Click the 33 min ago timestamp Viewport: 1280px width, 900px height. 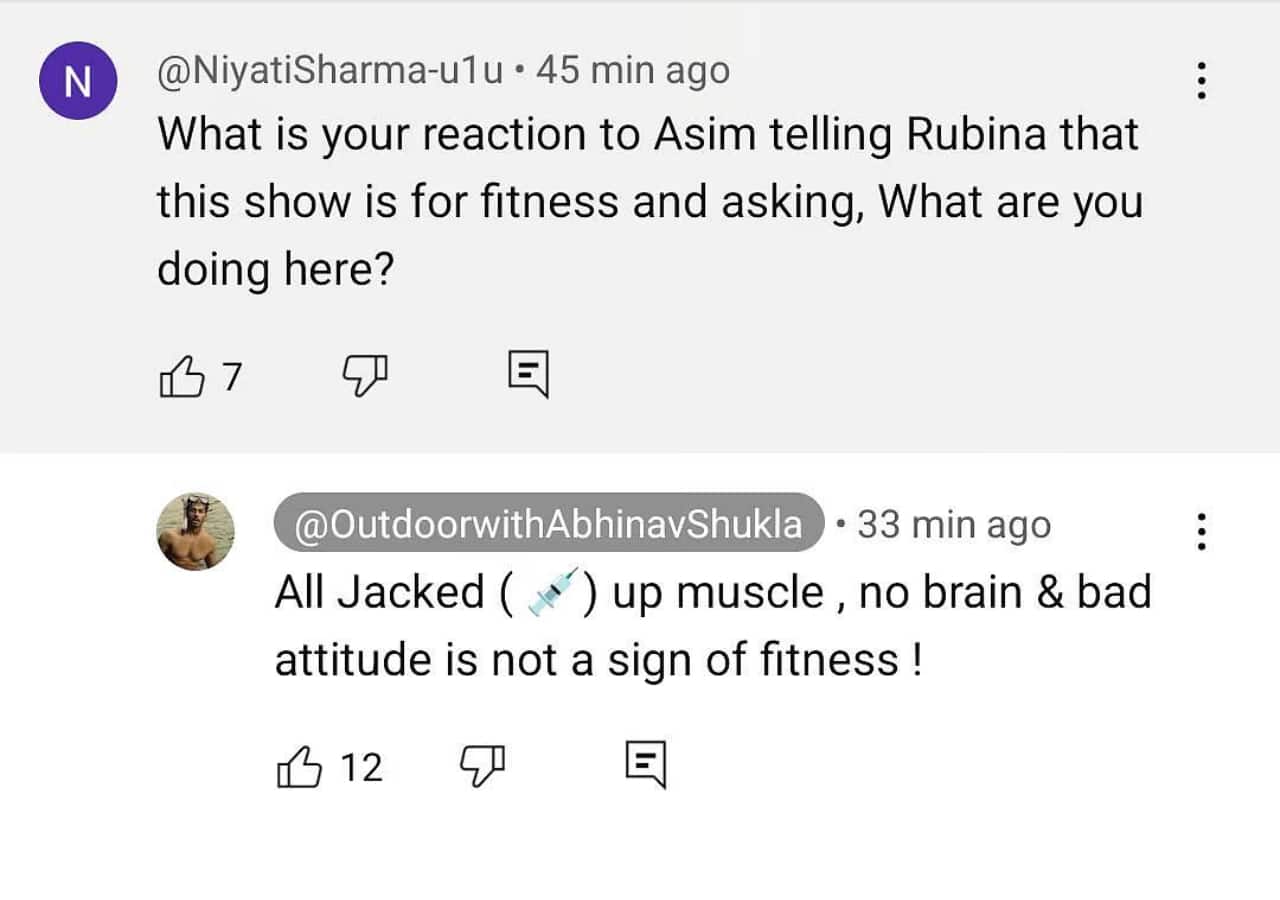(x=954, y=524)
